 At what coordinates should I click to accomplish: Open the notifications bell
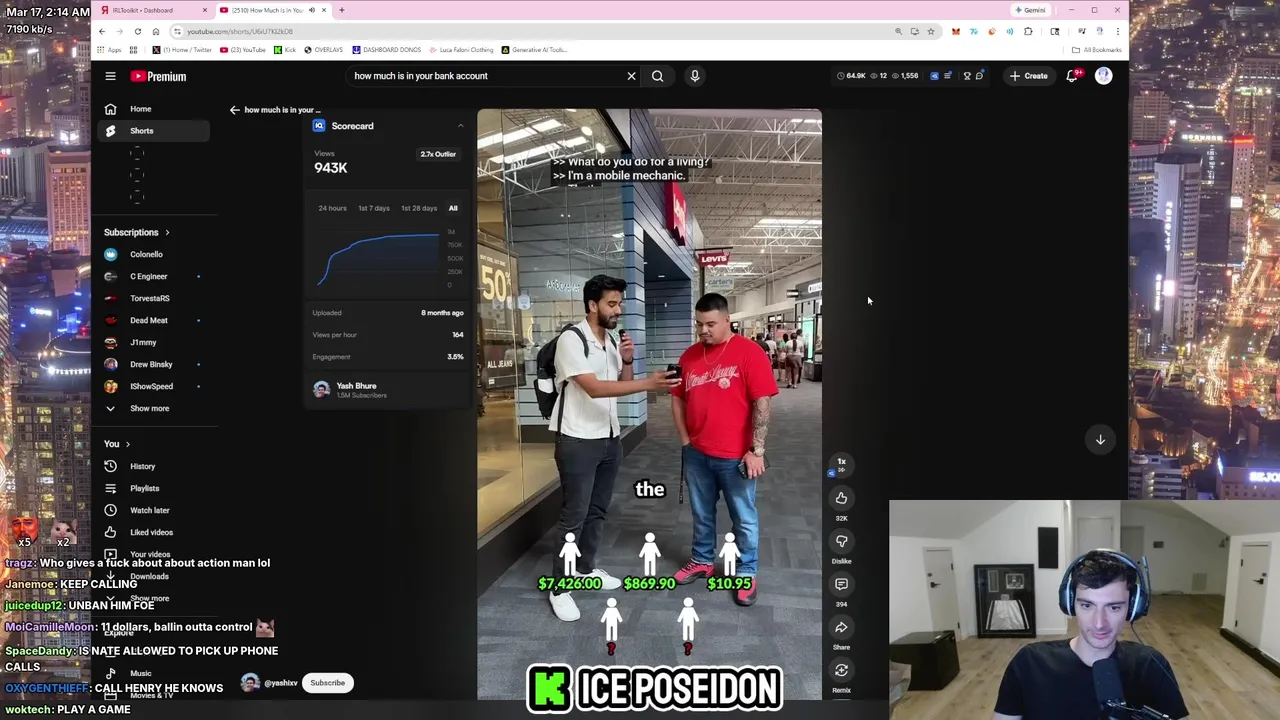(1072, 76)
